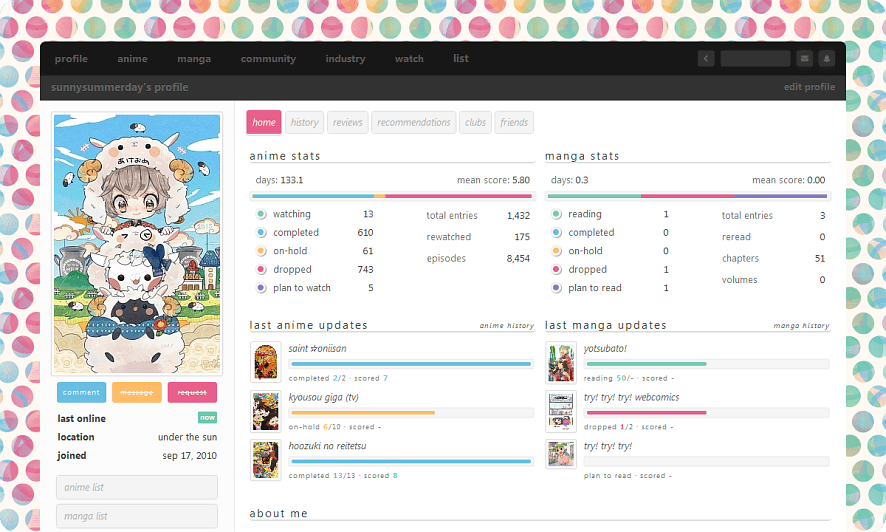Open the Hoozuki no Reitetsu cover thumbnail
The image size is (886, 532).
point(265,460)
